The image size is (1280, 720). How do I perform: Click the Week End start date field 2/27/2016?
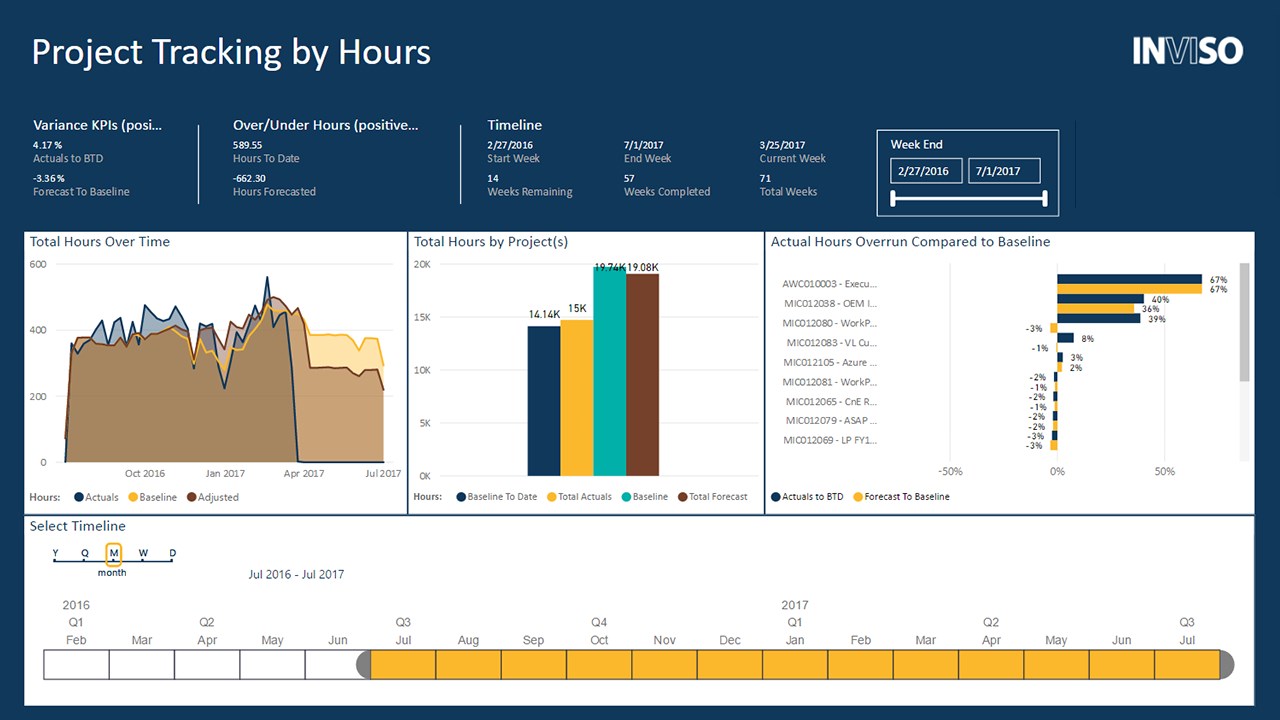(x=926, y=171)
